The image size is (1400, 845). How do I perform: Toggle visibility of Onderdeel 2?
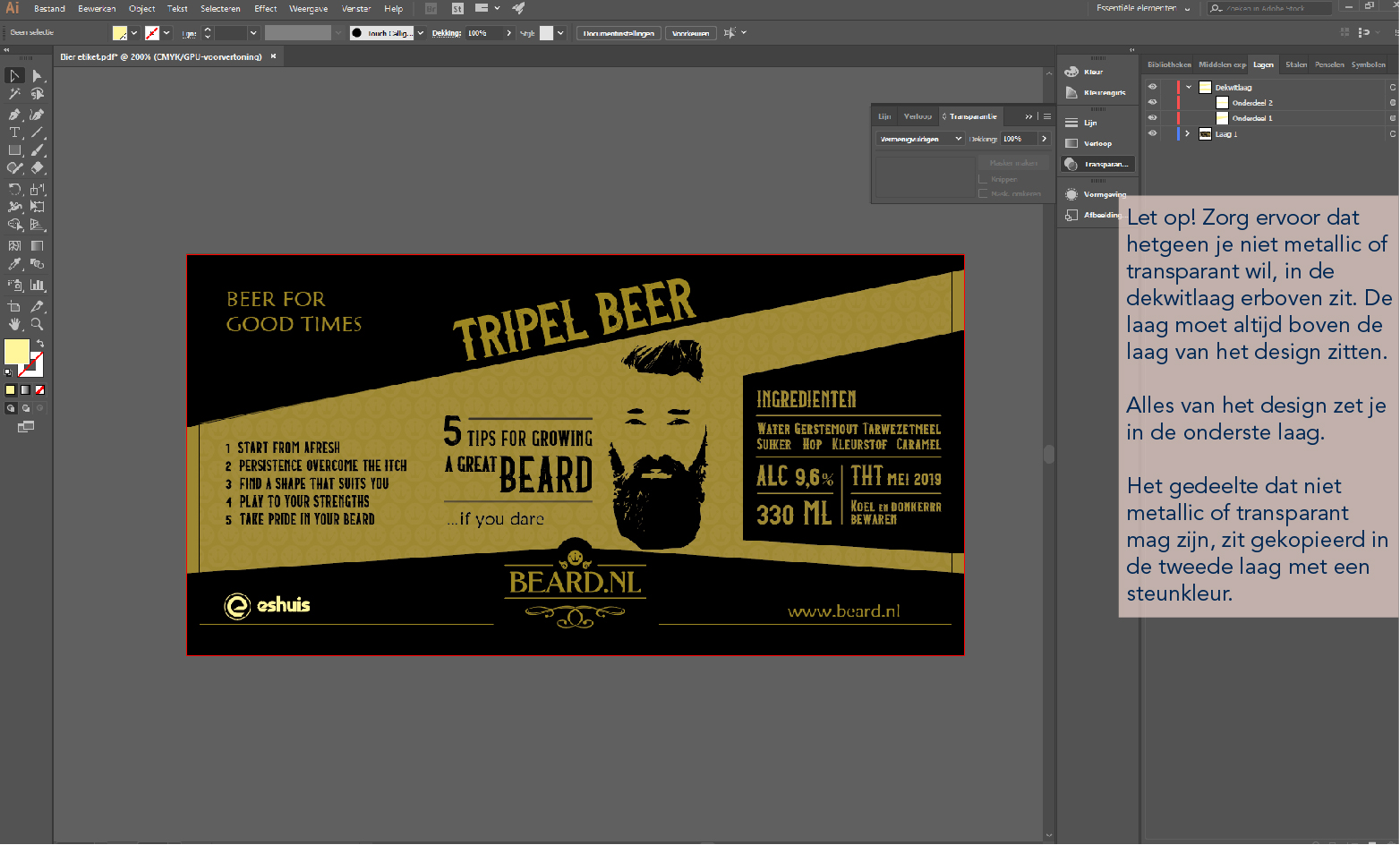1152,102
